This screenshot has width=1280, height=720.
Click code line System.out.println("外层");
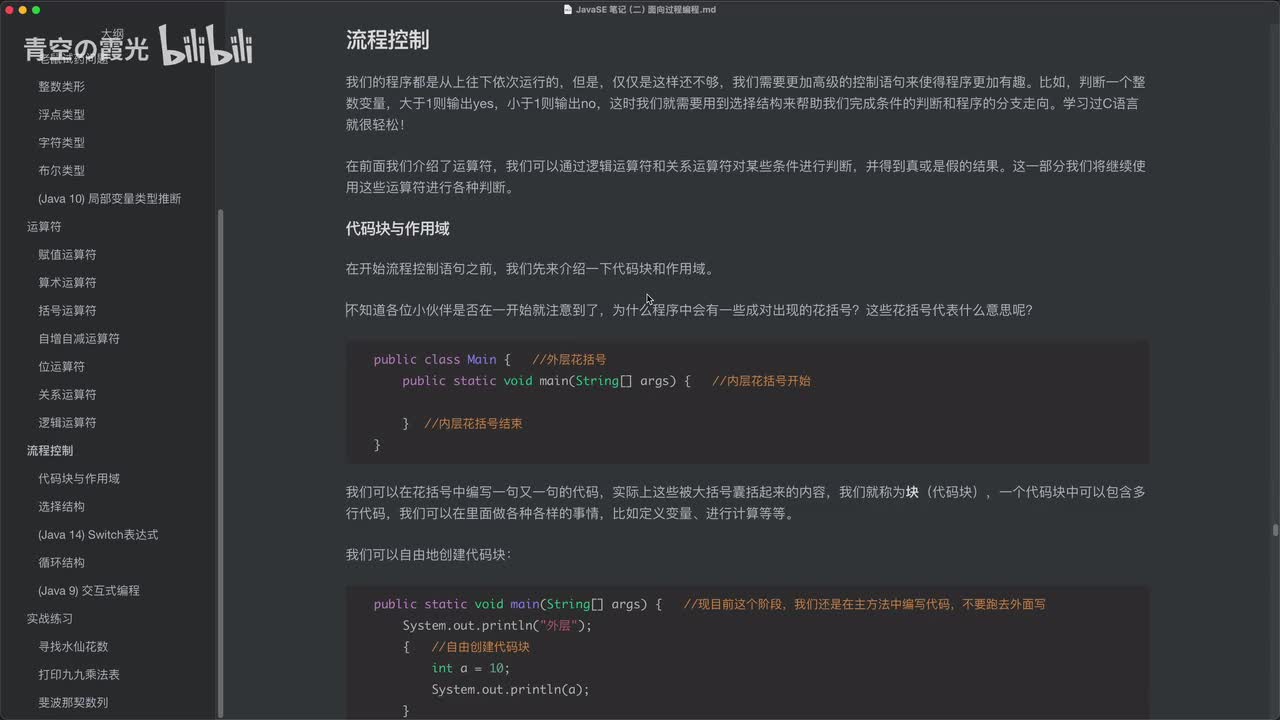pos(497,626)
